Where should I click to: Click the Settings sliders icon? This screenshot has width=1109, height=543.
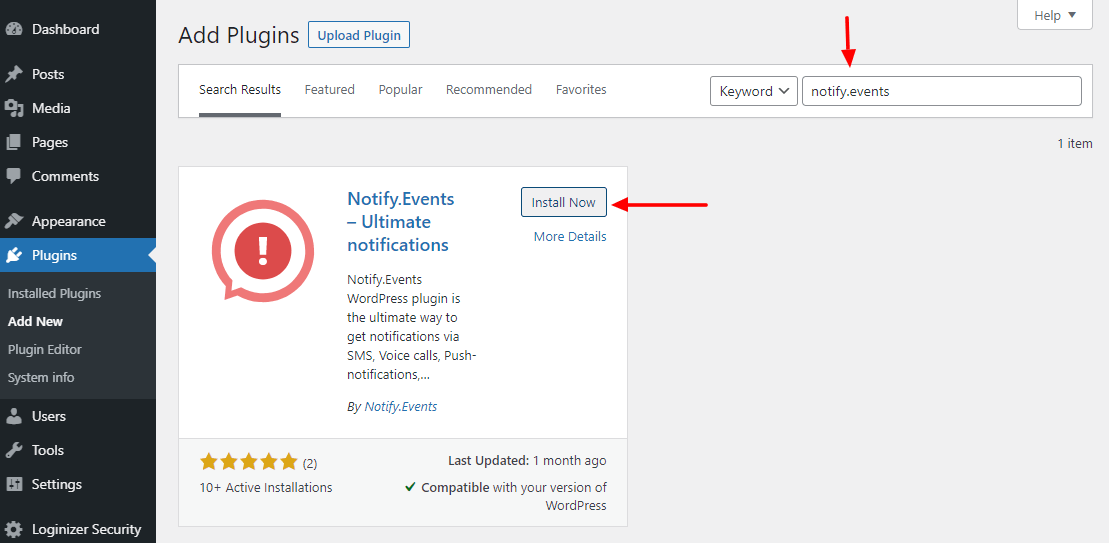(x=13, y=484)
